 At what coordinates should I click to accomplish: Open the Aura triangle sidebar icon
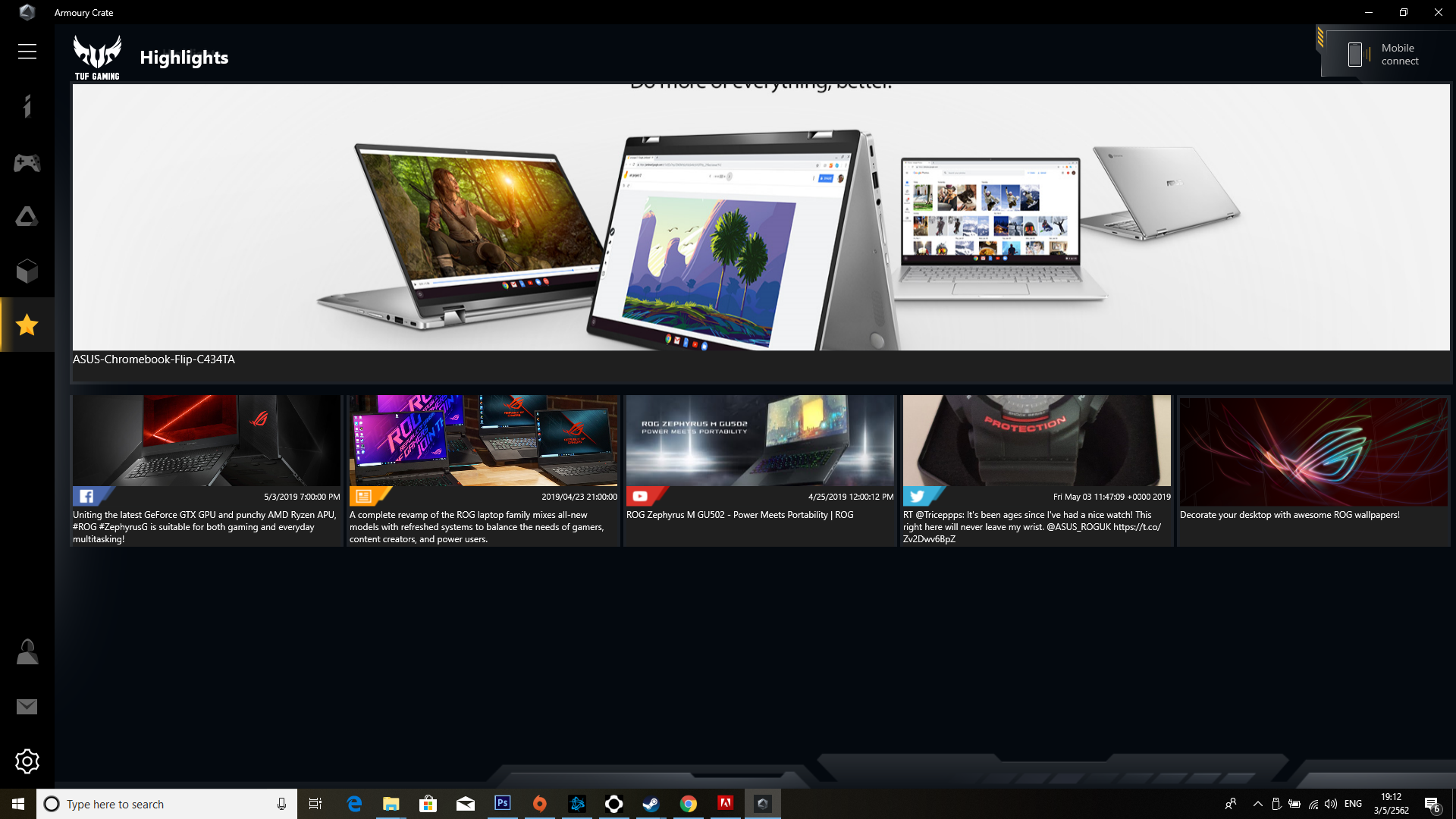tap(27, 217)
